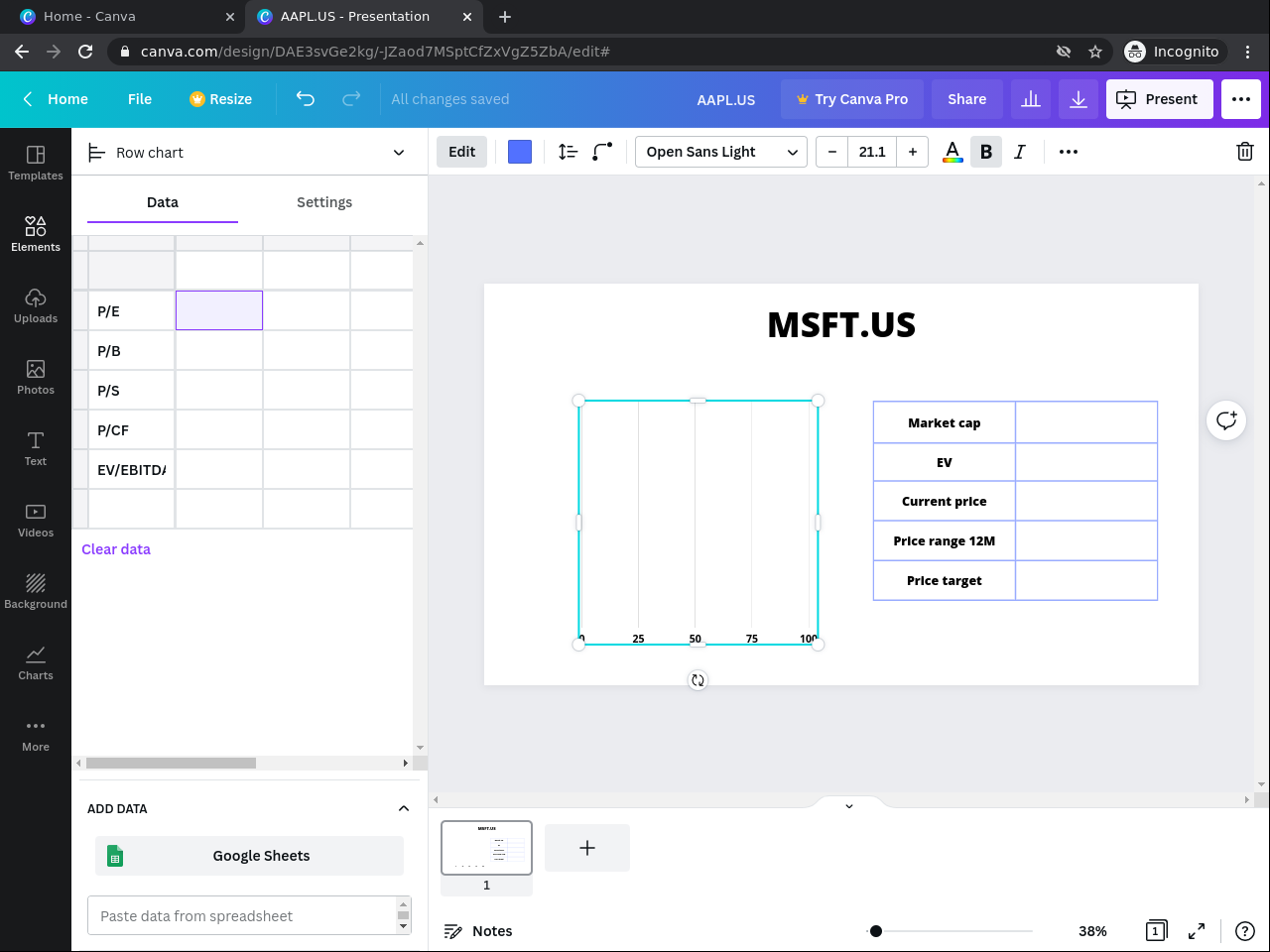Click the Present button
Viewport: 1270px width, 952px height.
pyautogui.click(x=1160, y=99)
